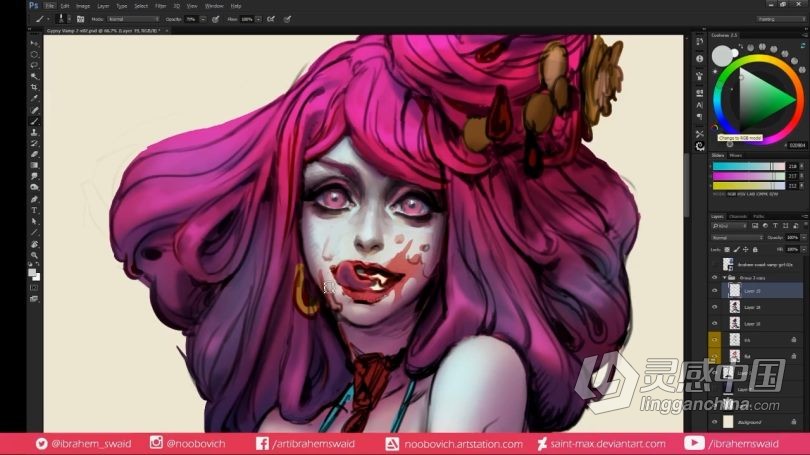The image size is (810, 455).
Task: Change screen mode from toolbox bottom
Action: coord(34,299)
